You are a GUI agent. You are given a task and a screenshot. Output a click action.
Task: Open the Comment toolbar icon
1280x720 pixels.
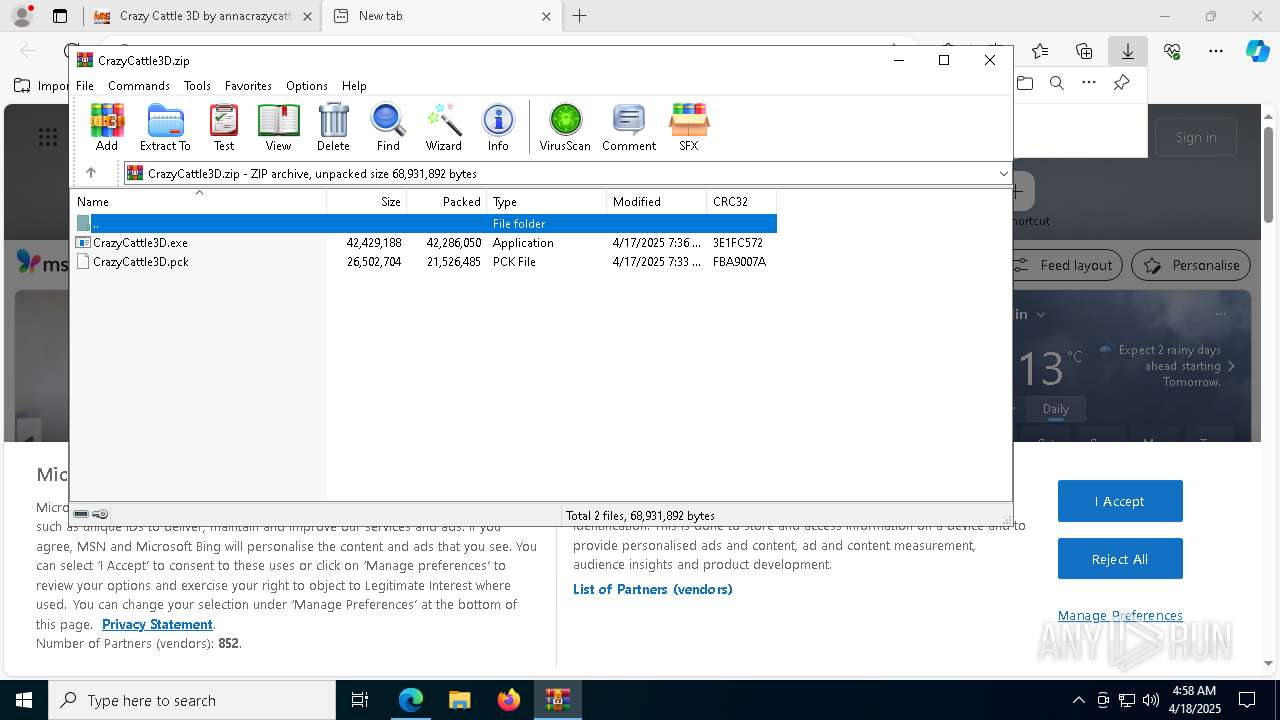(629, 127)
